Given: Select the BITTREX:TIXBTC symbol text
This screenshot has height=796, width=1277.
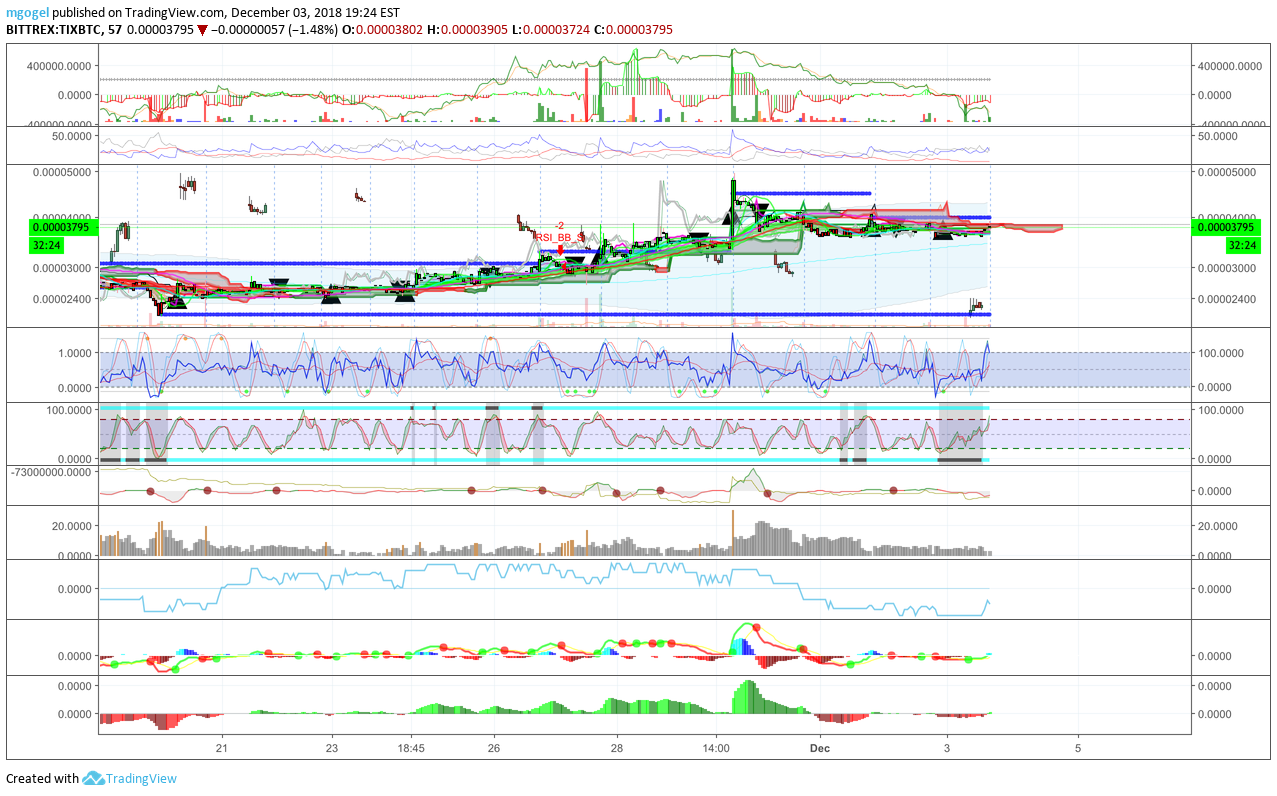Looking at the screenshot, I should [x=53, y=30].
